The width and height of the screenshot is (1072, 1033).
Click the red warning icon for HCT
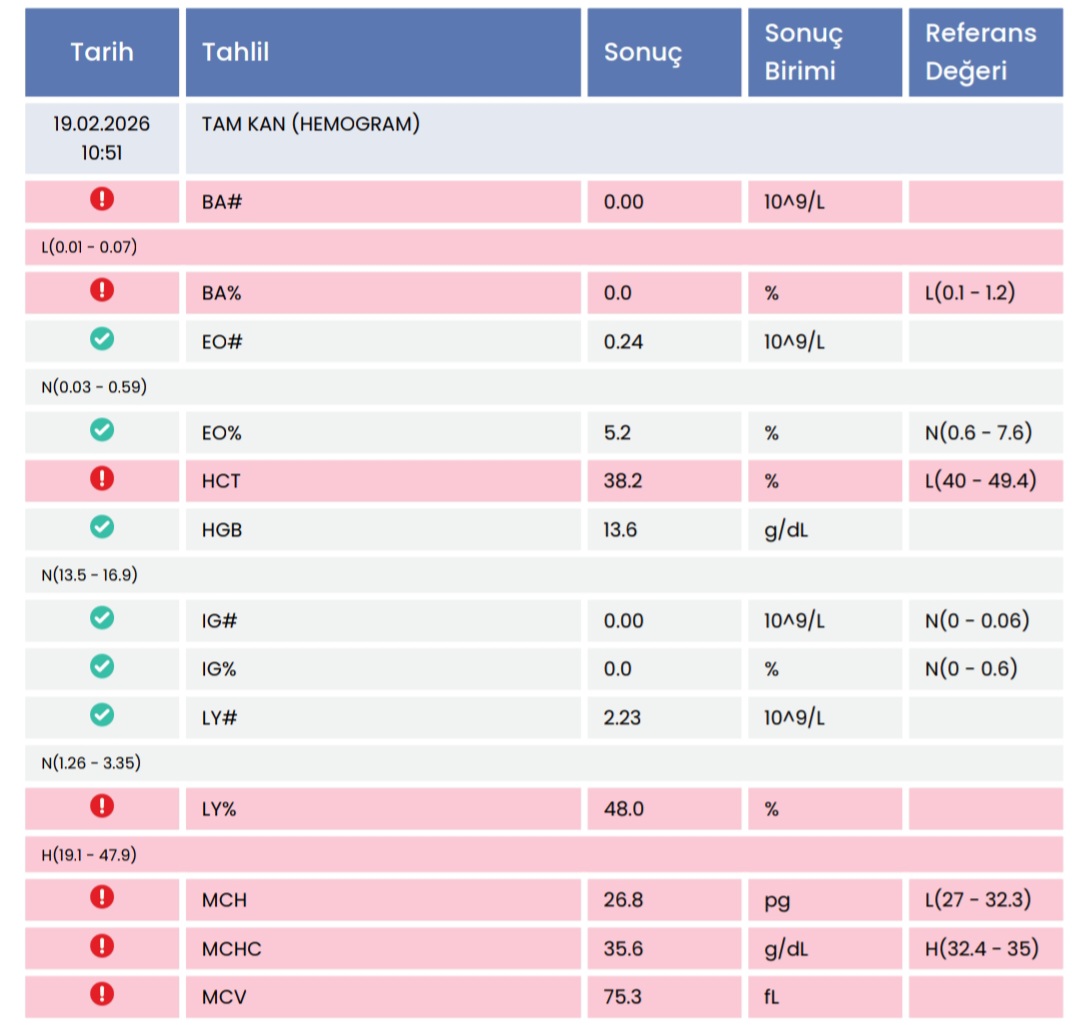pyautogui.click(x=102, y=478)
